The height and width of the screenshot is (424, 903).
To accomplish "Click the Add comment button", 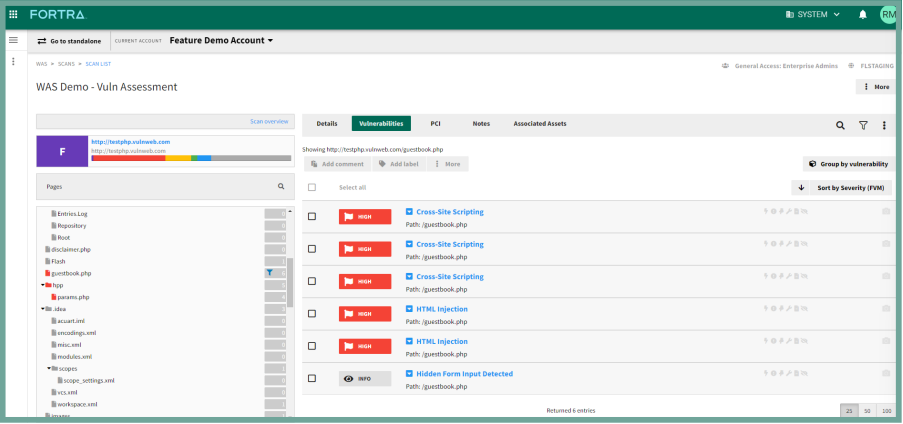I will click(337, 164).
